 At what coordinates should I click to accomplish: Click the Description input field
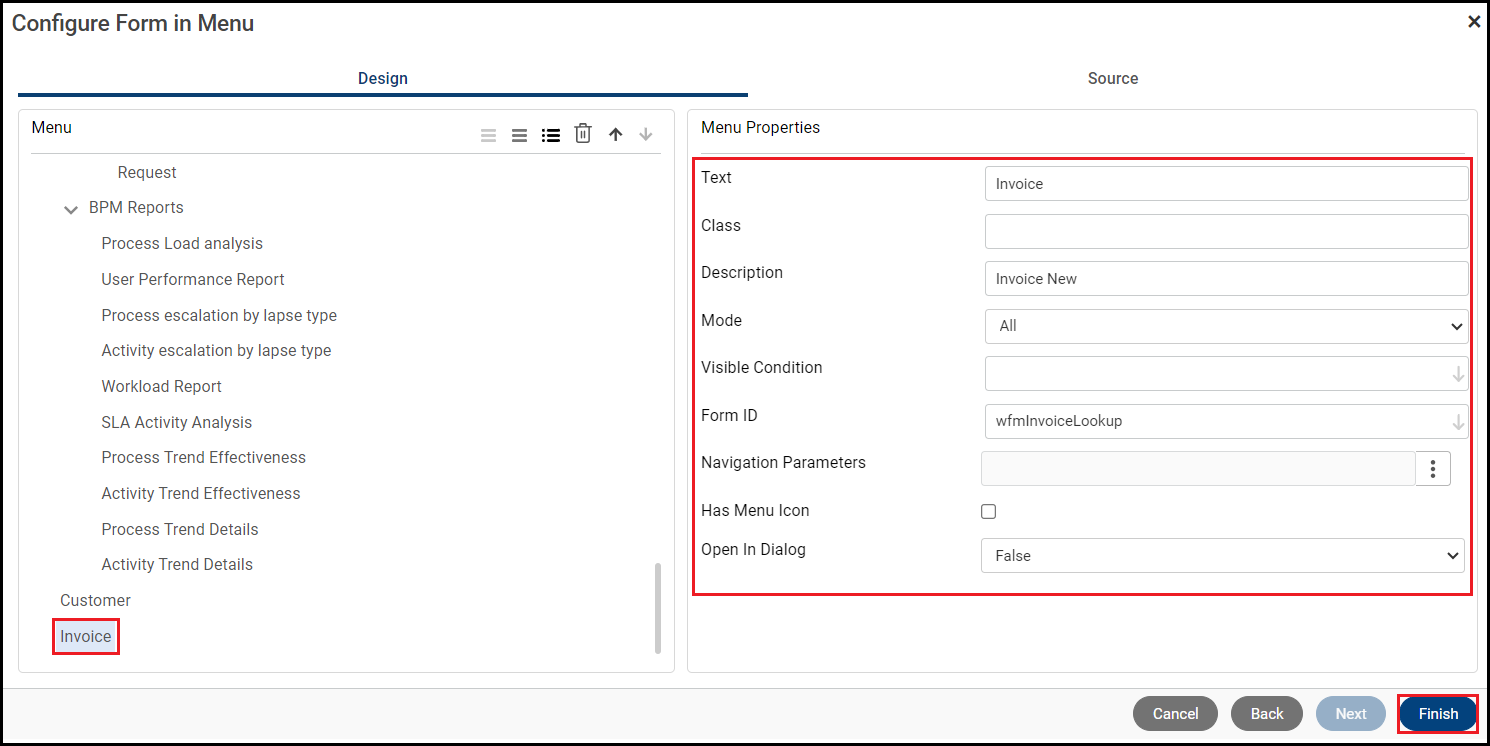coord(1226,279)
